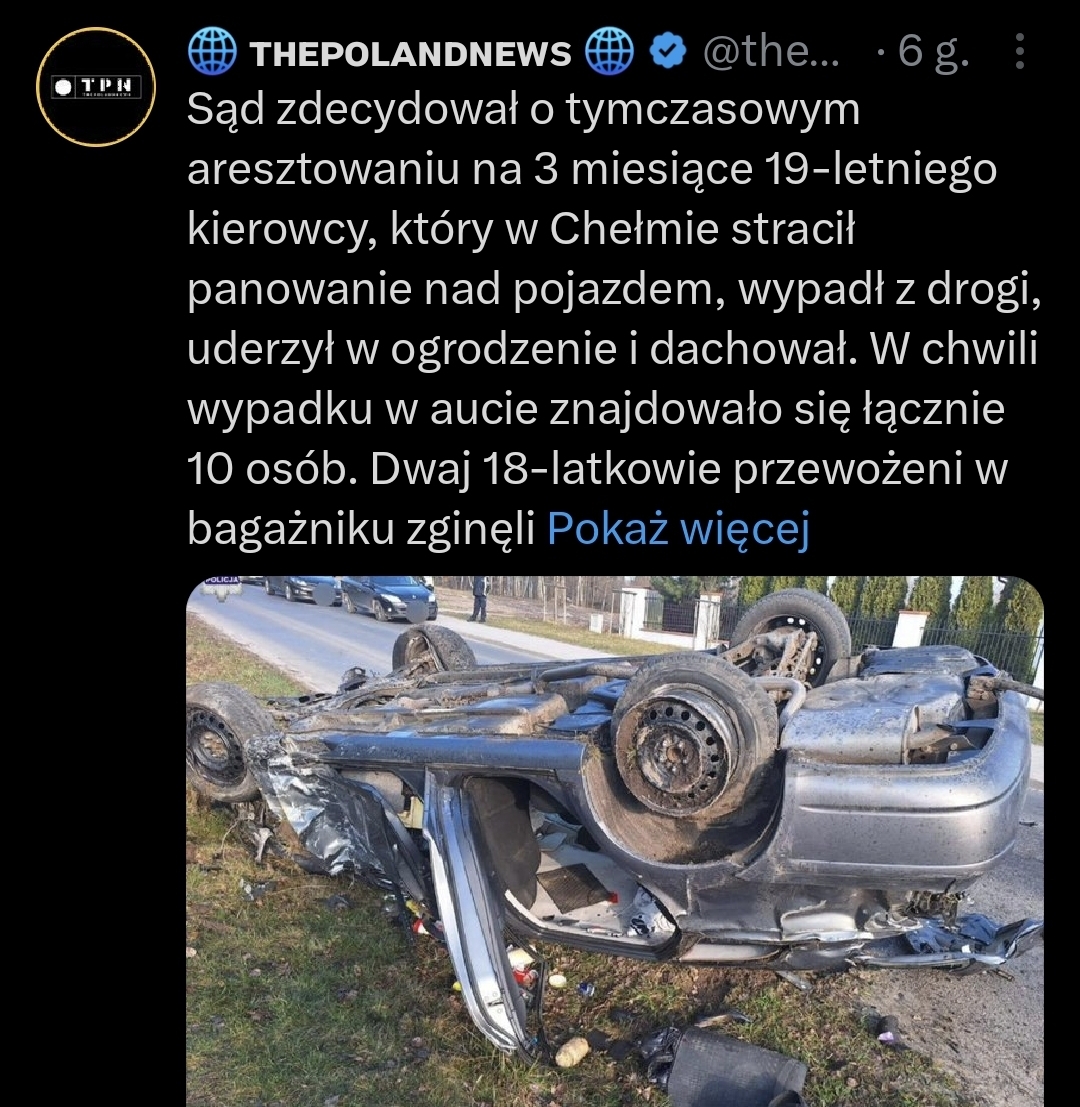Image resolution: width=1080 pixels, height=1107 pixels.
Task: Open the TPN round profile avatar
Action: (96, 87)
